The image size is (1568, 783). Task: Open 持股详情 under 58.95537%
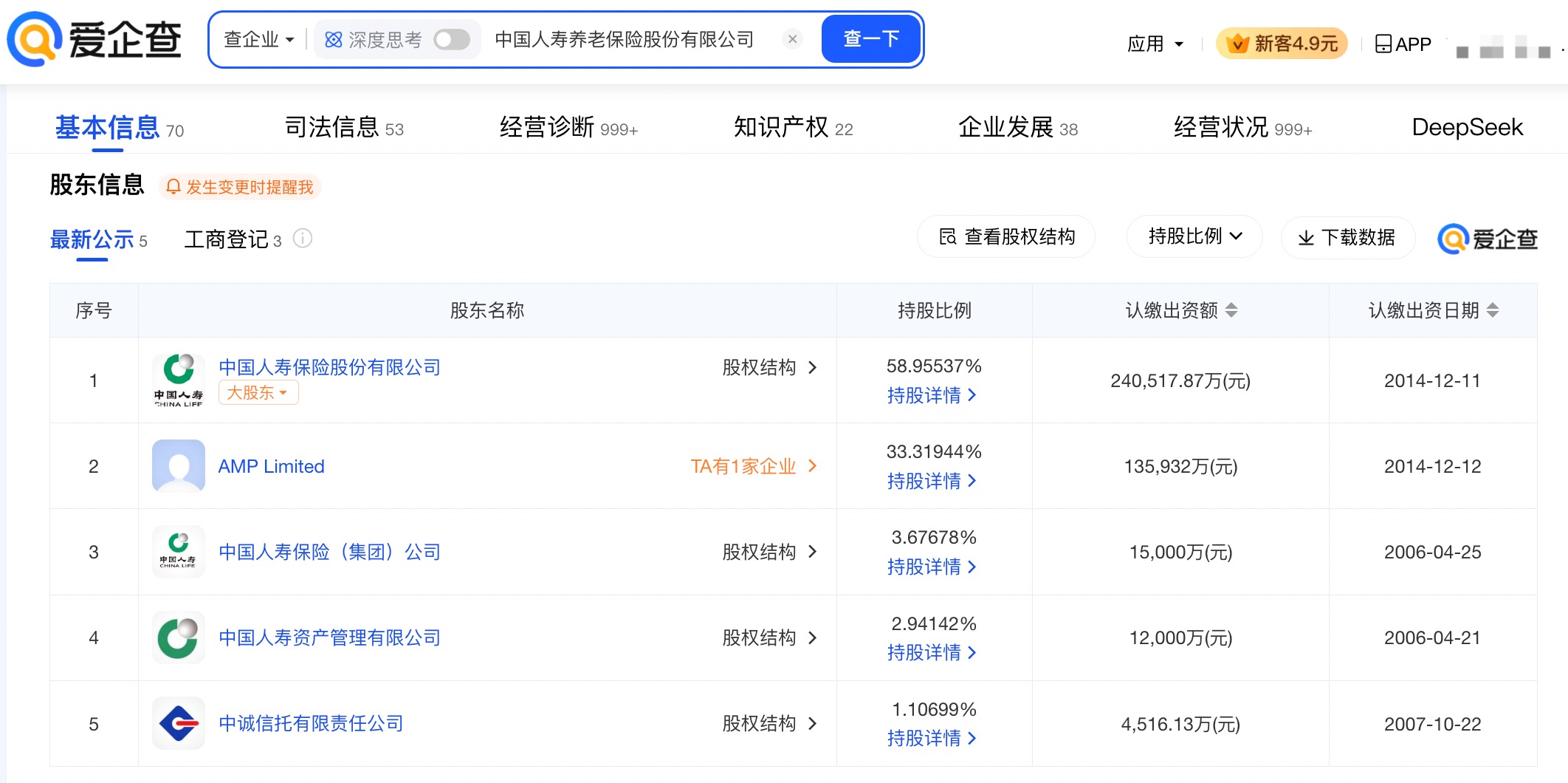tap(932, 395)
